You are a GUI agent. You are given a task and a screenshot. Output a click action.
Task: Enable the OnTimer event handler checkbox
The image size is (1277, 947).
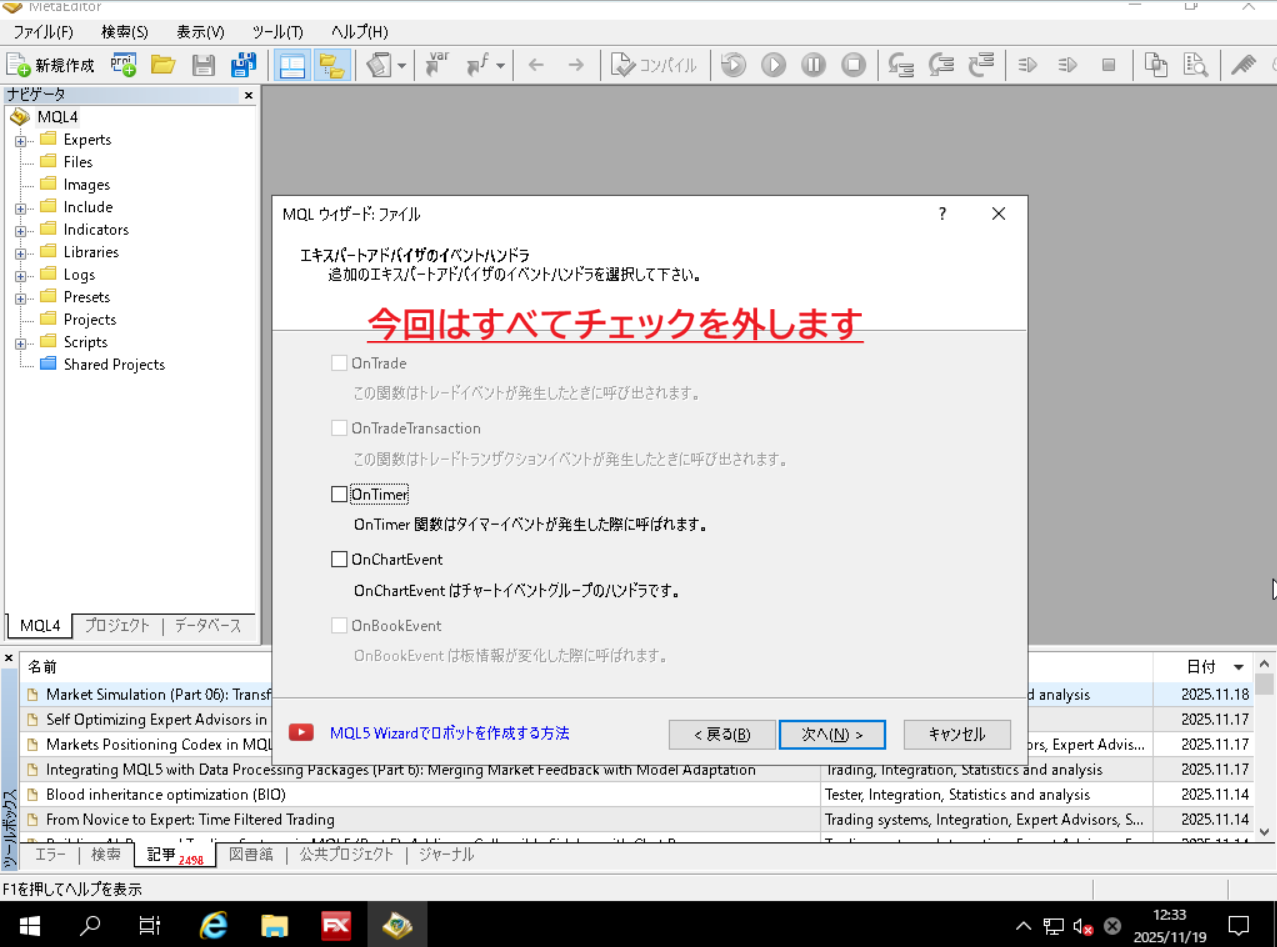pyautogui.click(x=339, y=493)
